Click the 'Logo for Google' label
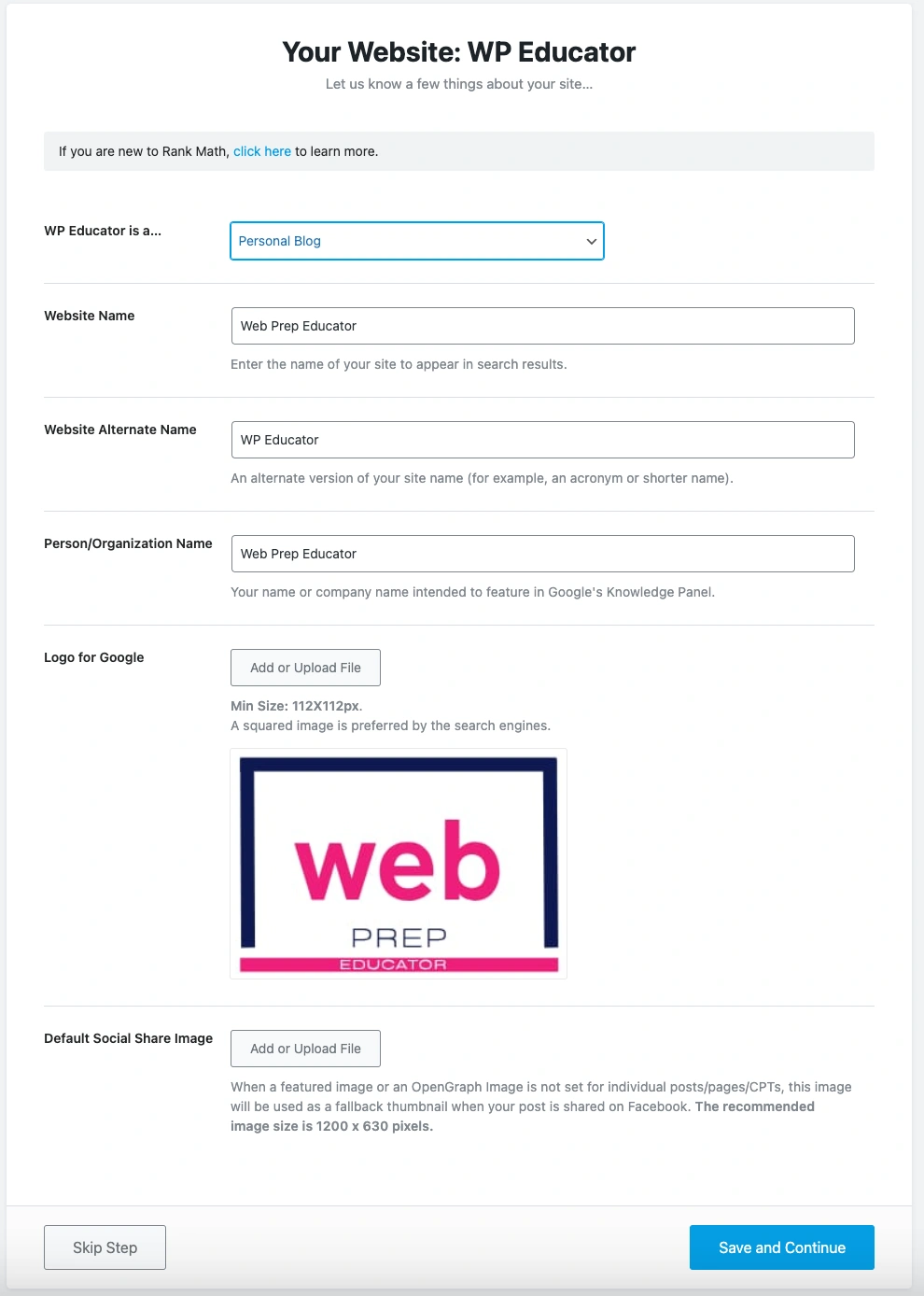The image size is (924, 1296). (94, 657)
